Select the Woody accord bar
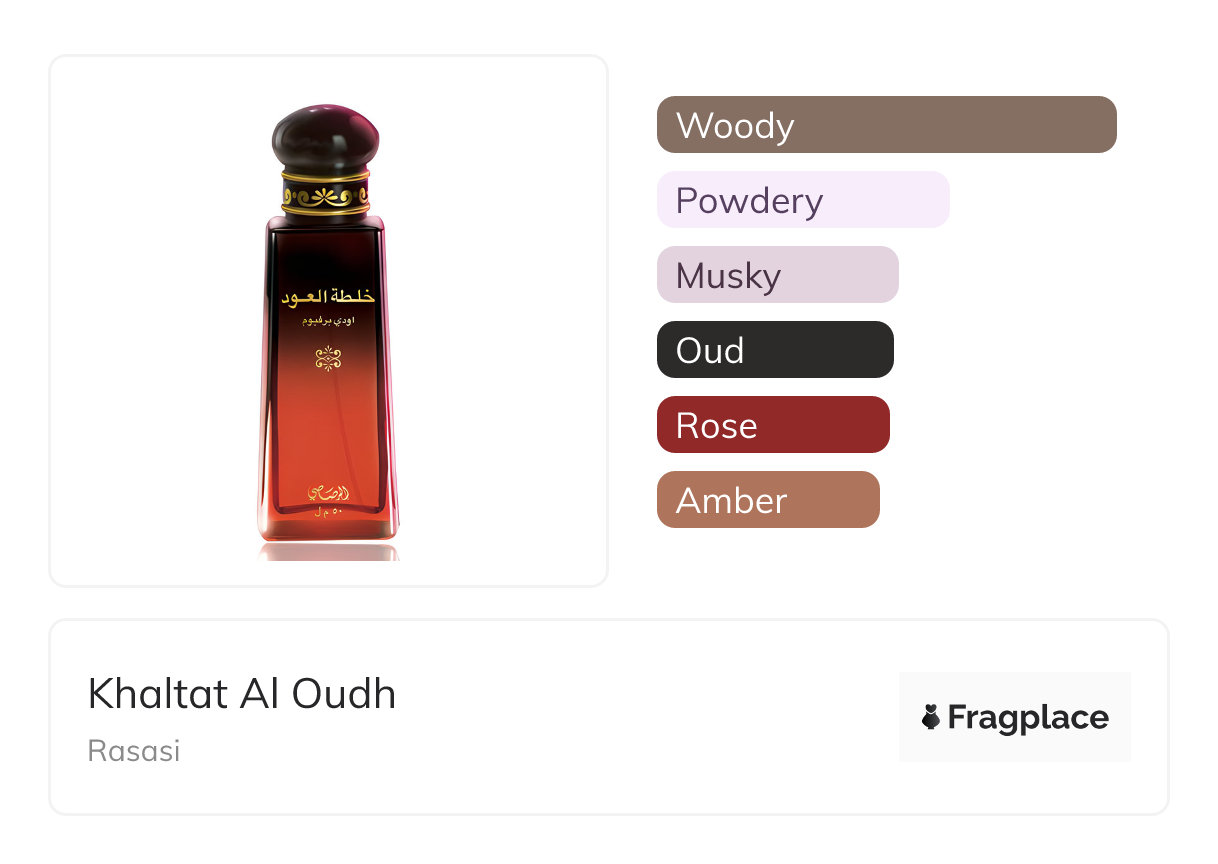Image resolution: width=1218 pixels, height=864 pixels. click(x=886, y=125)
